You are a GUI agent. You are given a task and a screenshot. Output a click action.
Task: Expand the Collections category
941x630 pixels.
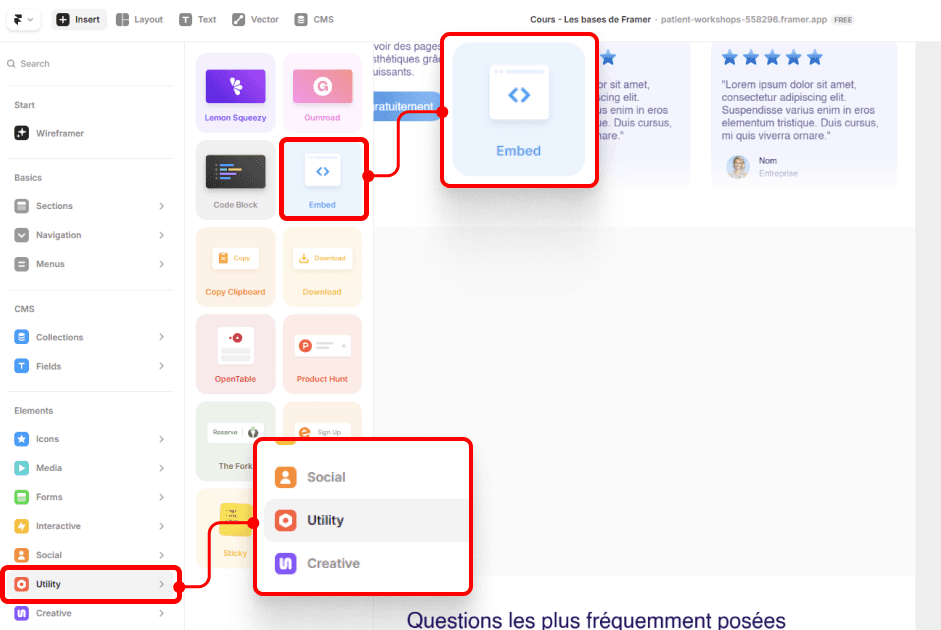[x=90, y=337]
